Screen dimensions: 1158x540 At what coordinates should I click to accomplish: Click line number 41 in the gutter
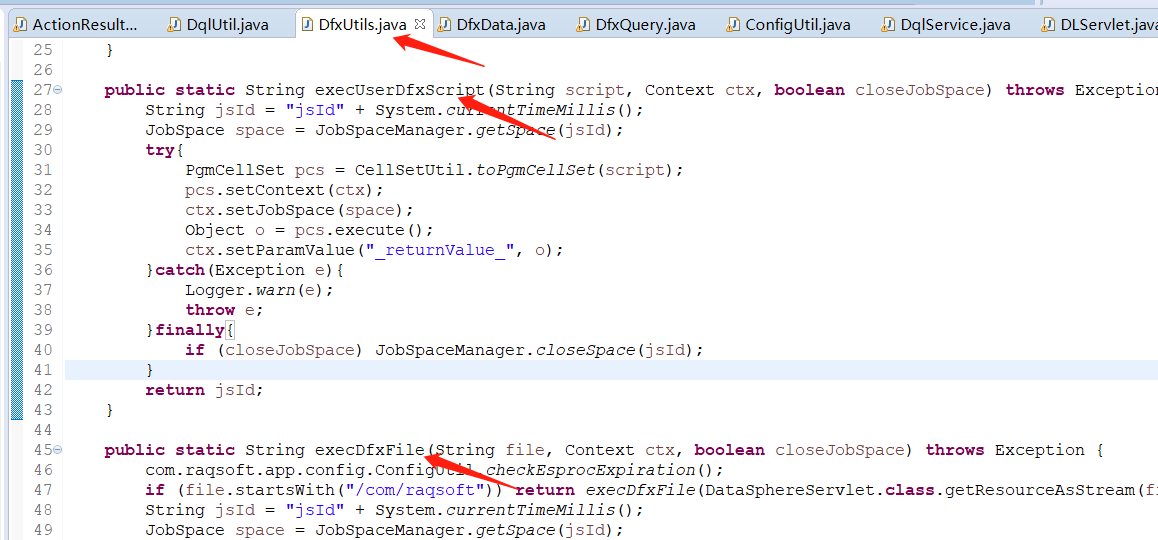click(44, 369)
